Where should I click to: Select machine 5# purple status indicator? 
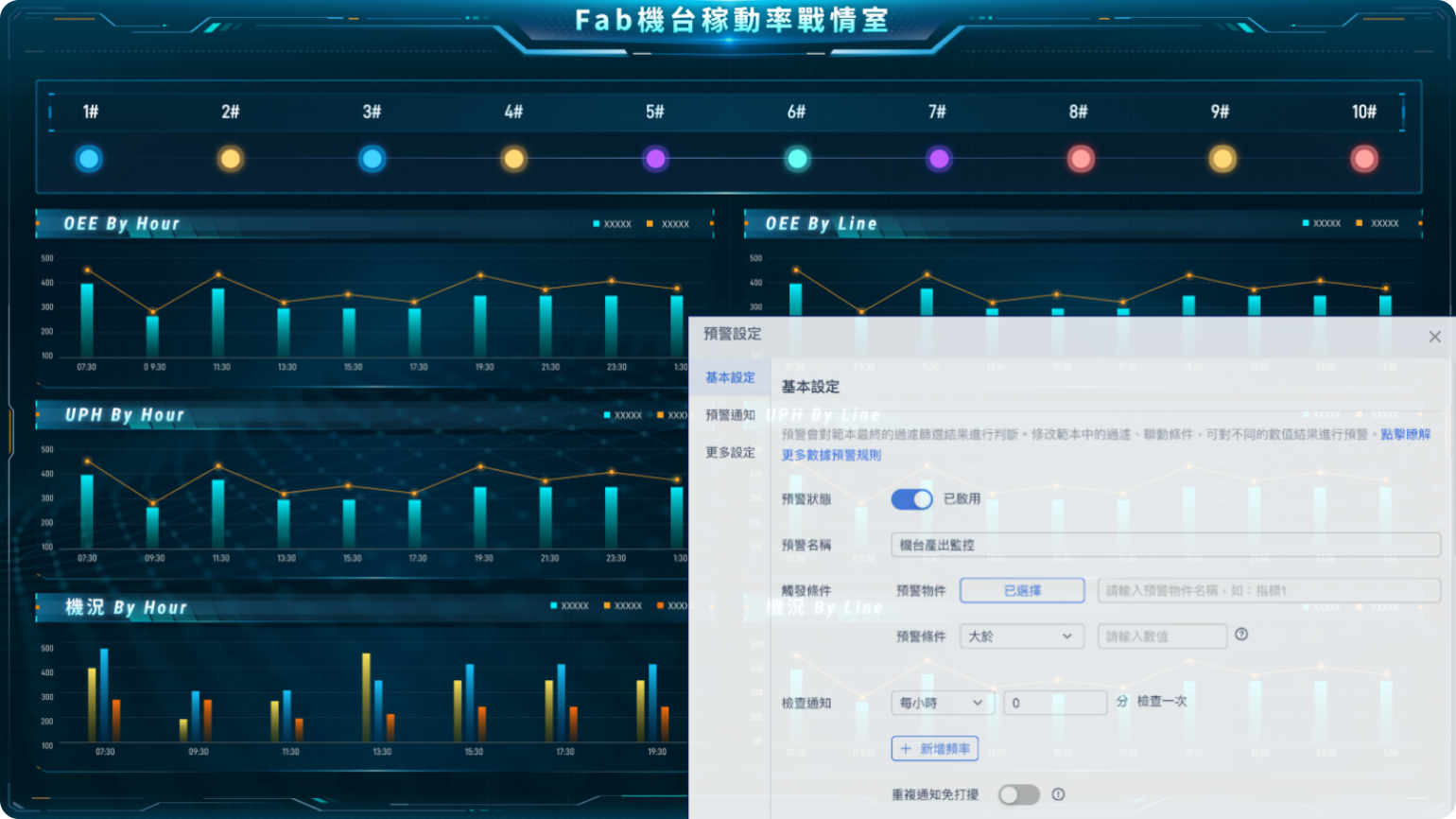click(655, 159)
